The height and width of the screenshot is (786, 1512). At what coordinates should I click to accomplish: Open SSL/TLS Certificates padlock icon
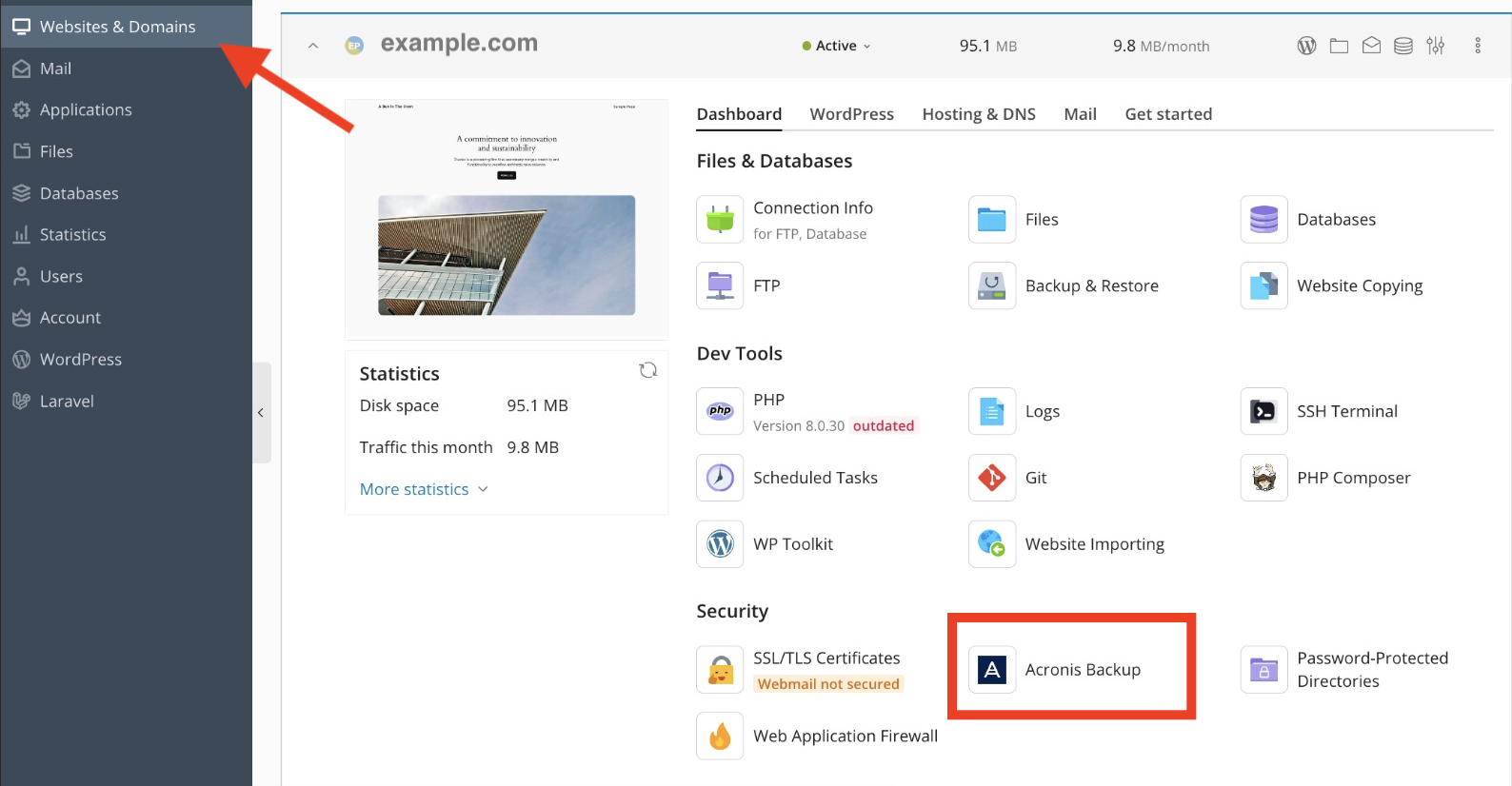tap(720, 670)
